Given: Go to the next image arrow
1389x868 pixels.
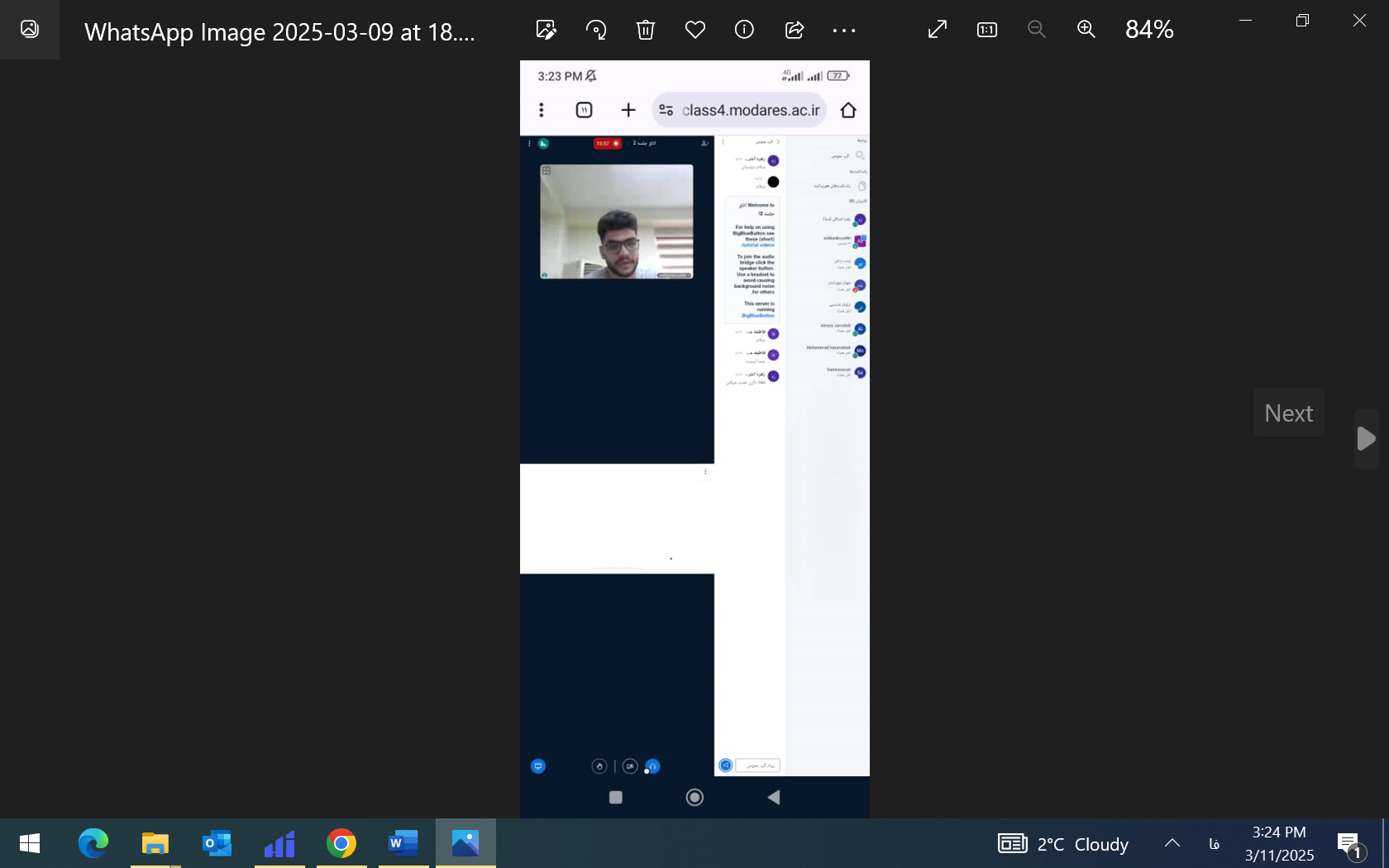Looking at the screenshot, I should (1366, 438).
